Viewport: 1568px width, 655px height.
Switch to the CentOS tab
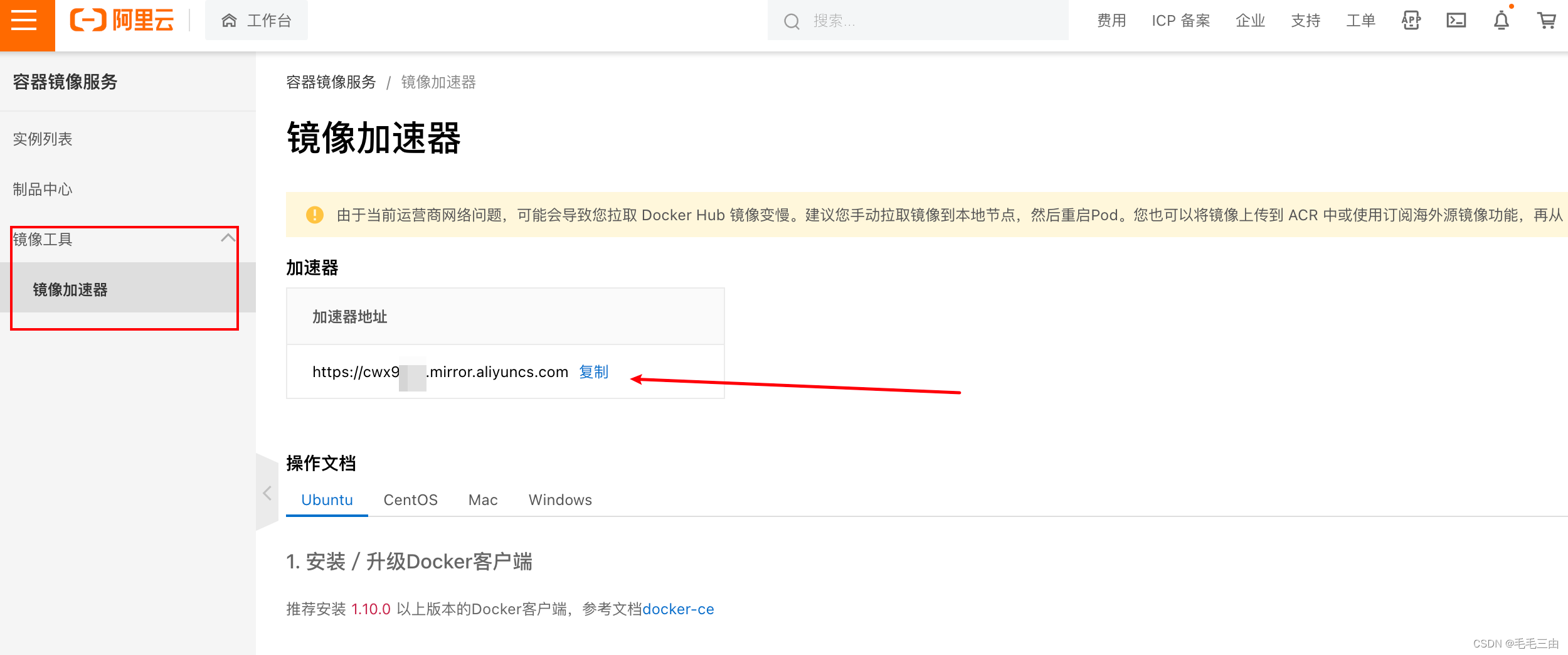pos(410,499)
